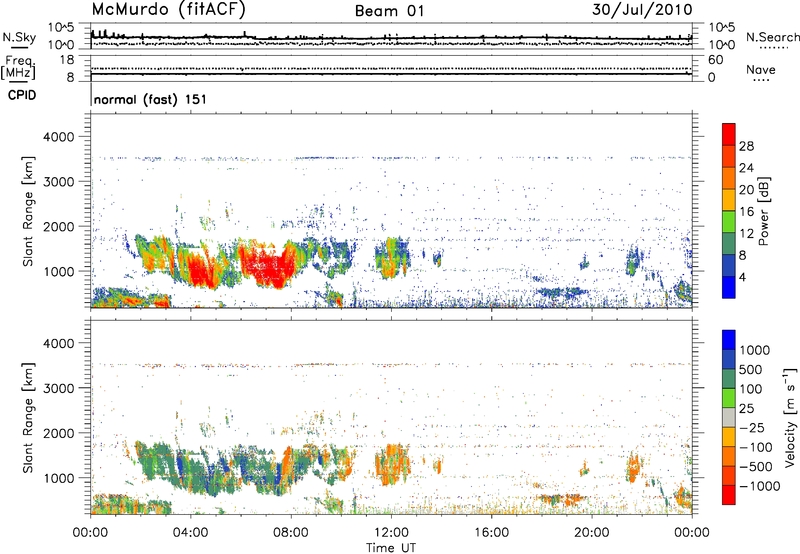This screenshot has height=554, width=800.
Task: Click the "Freq. [MHz]" axis label
Action: pos(18,67)
